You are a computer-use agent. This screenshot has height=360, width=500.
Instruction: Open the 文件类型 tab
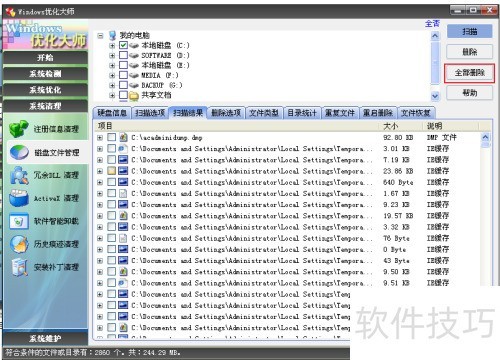click(264, 113)
